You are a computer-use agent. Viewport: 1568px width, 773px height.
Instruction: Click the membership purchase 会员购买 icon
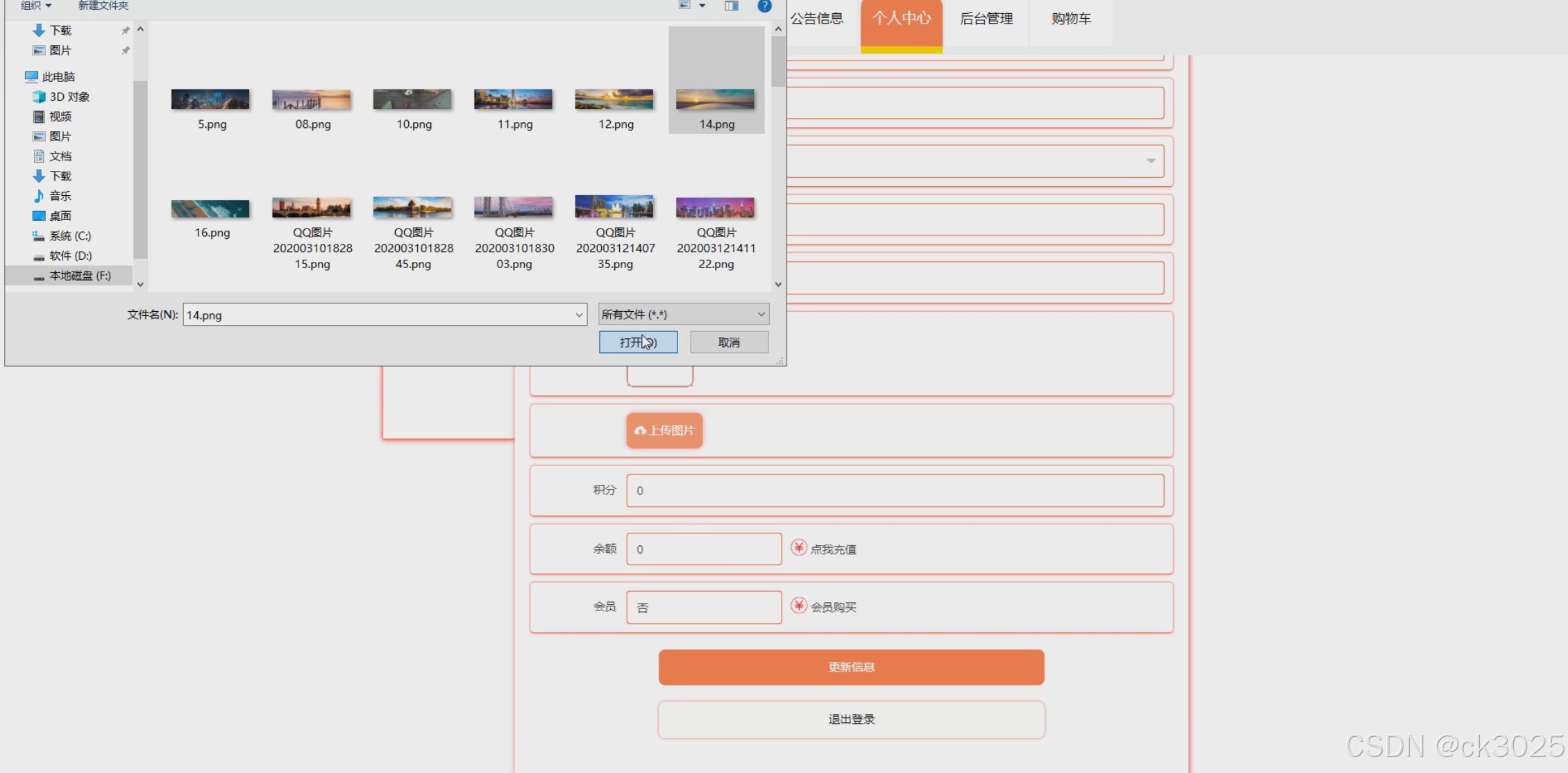tap(799, 606)
